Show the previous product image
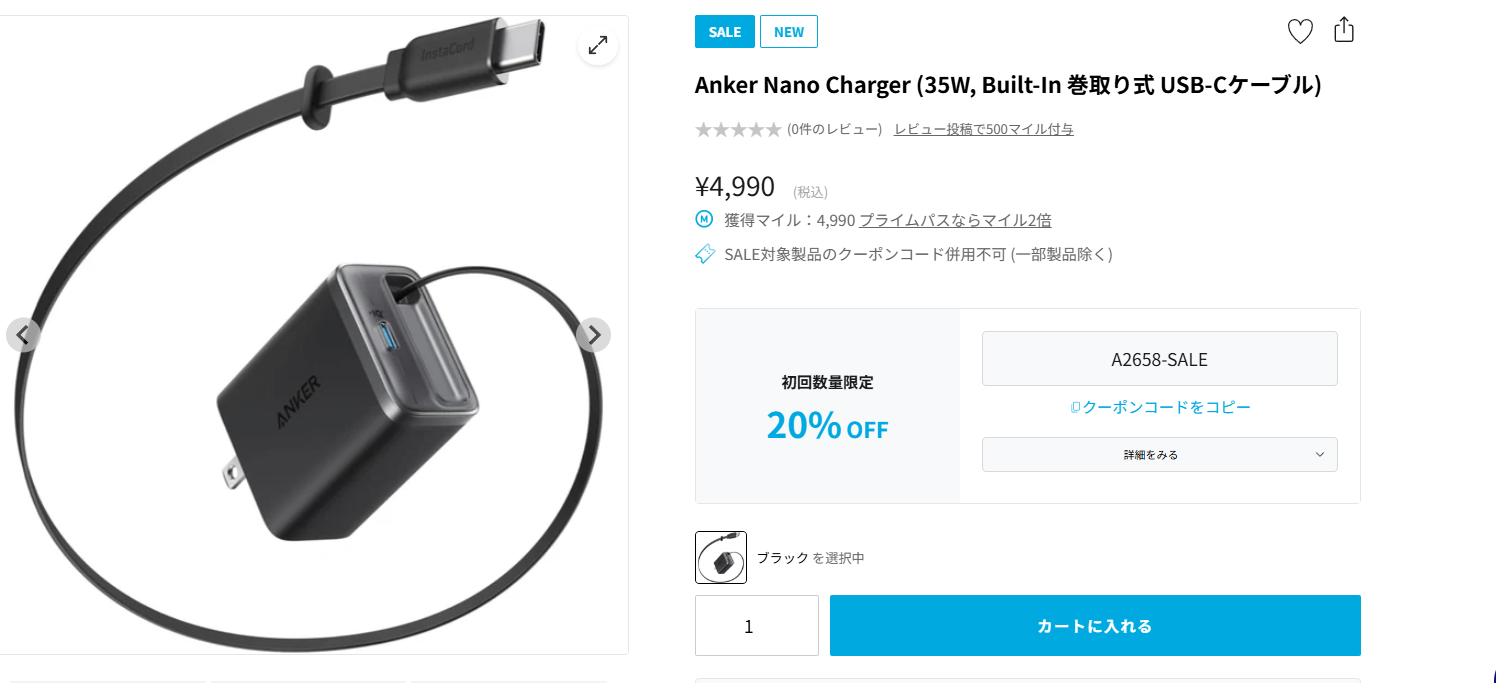Viewport: 1496px width, 683px height. pos(23,335)
